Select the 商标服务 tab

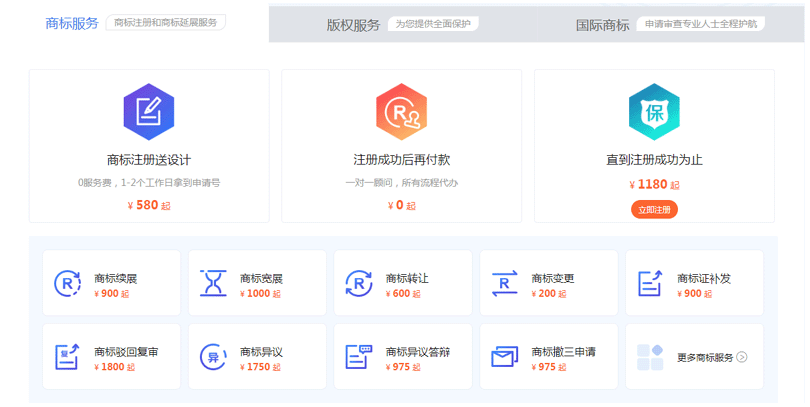tap(72, 22)
